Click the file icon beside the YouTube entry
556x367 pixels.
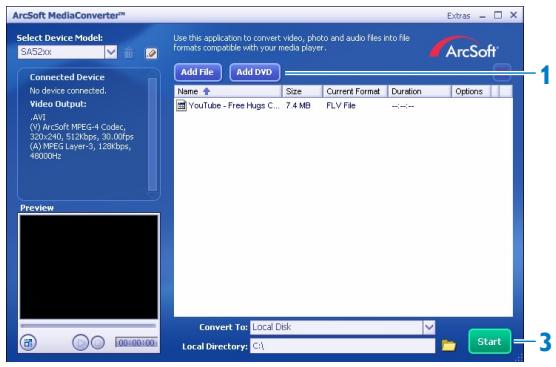click(x=181, y=106)
